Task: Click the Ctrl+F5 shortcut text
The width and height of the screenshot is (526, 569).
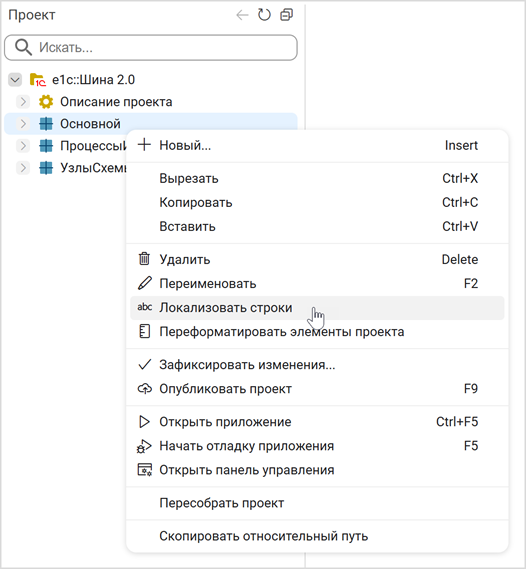Action: pos(457,422)
